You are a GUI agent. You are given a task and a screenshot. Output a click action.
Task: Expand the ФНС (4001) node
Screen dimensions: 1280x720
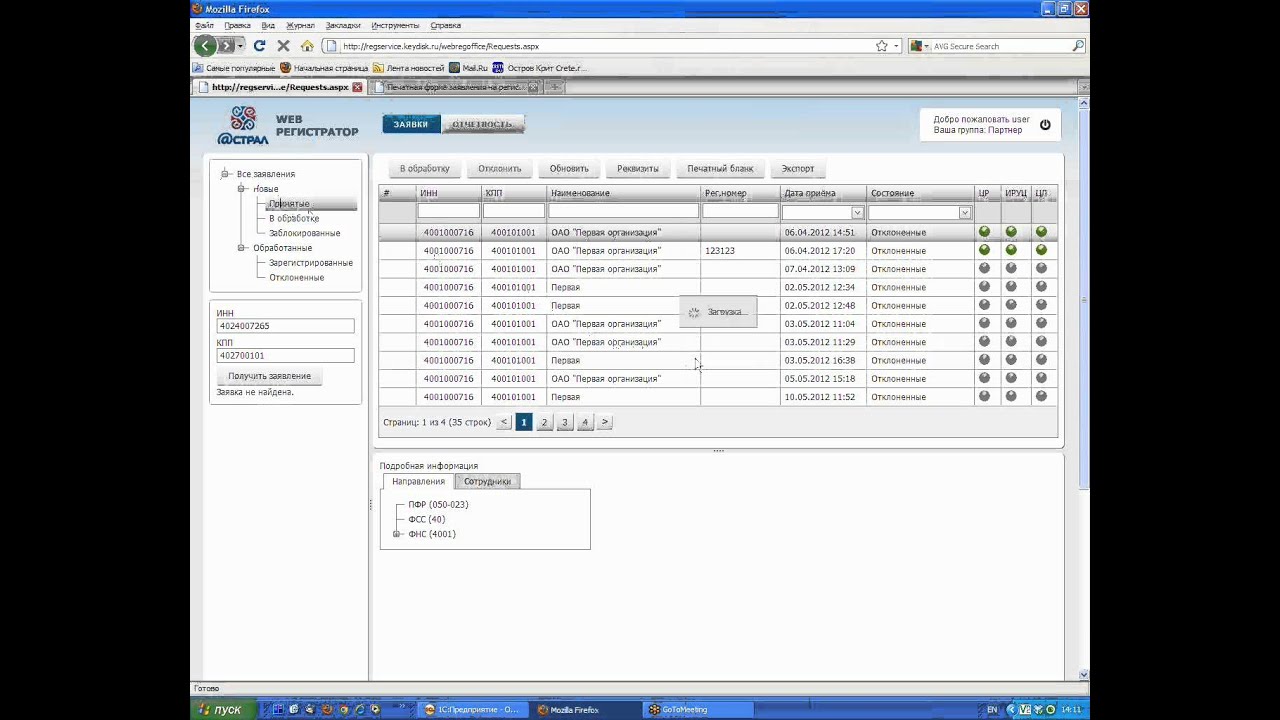(397, 534)
